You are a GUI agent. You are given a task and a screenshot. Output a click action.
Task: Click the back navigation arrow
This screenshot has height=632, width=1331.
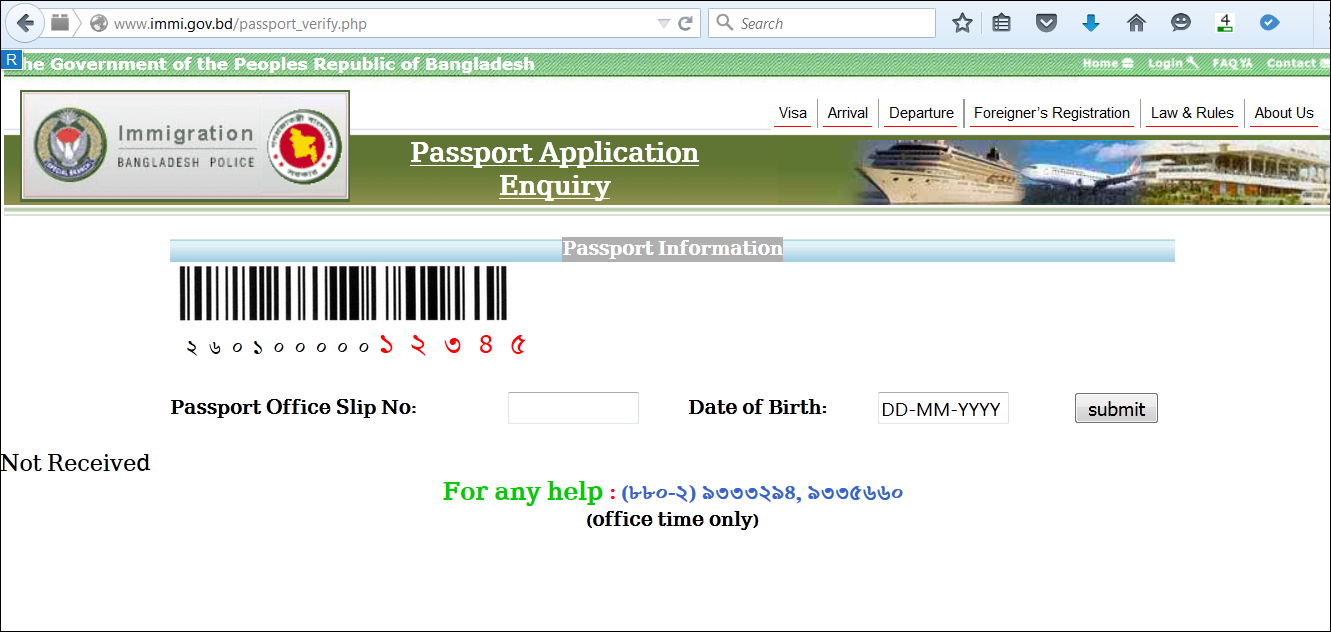click(x=25, y=22)
